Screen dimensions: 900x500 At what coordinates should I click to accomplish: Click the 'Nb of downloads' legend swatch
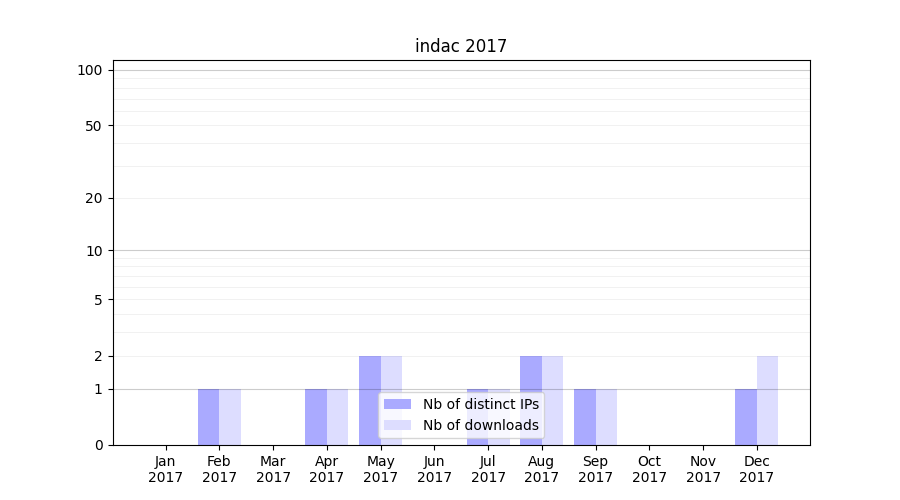(397, 425)
